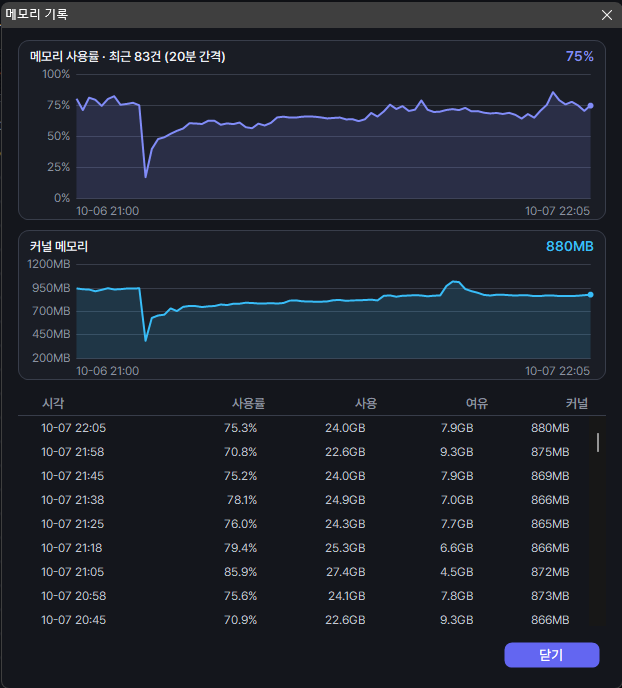622x688 pixels.
Task: Click the 사용률 column header
Action: point(248,403)
